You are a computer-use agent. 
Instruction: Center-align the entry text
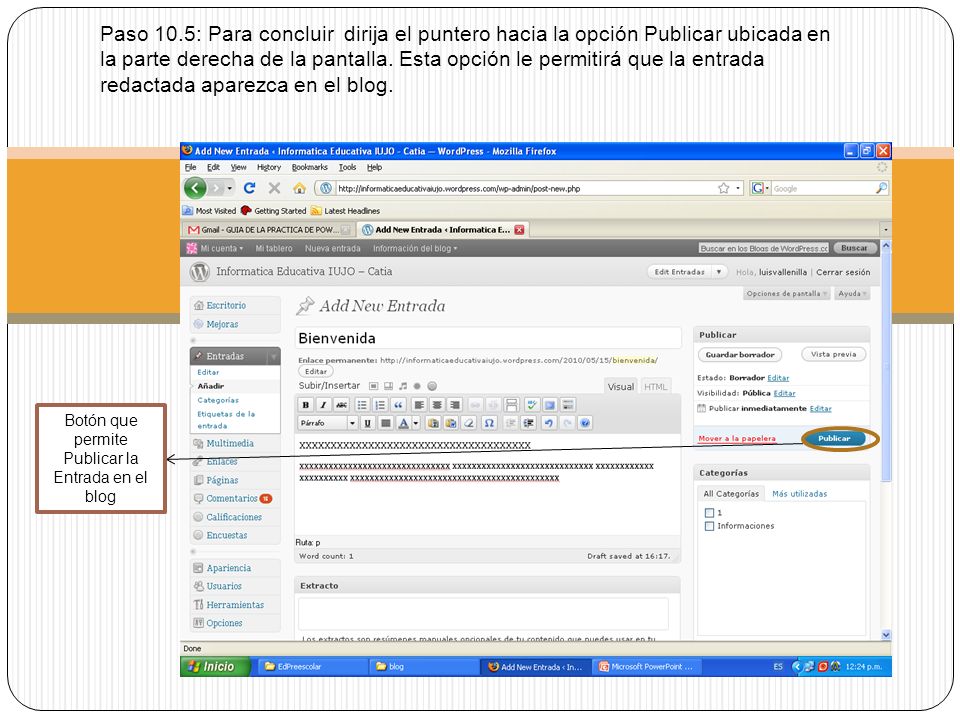[437, 405]
